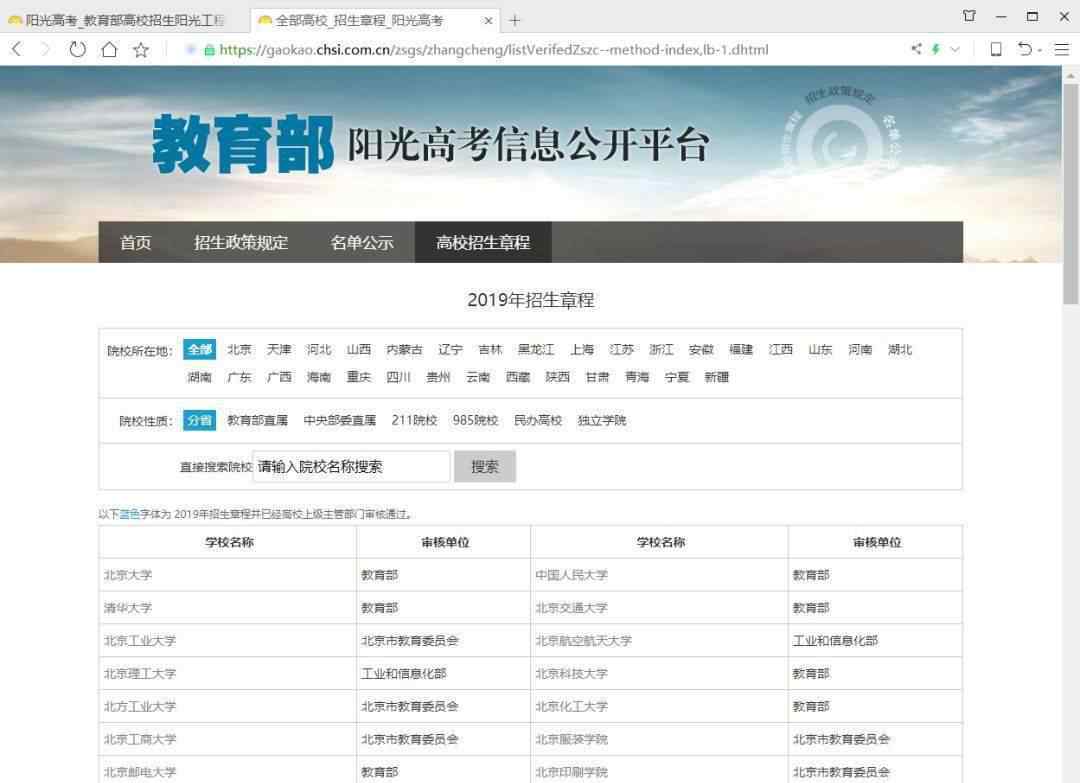Filter by 民办高校 school type
Screen dimensions: 1080x783
point(538,420)
